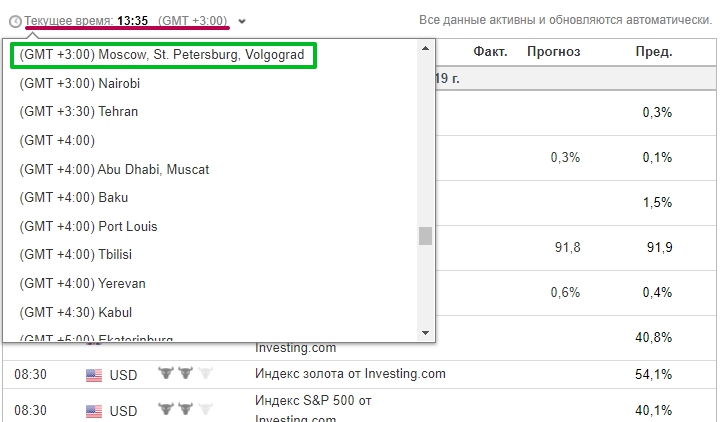Image resolution: width=720 pixels, height=422 pixels.
Task: Click the timezone list scroll-up arrow
Action: tap(425, 48)
